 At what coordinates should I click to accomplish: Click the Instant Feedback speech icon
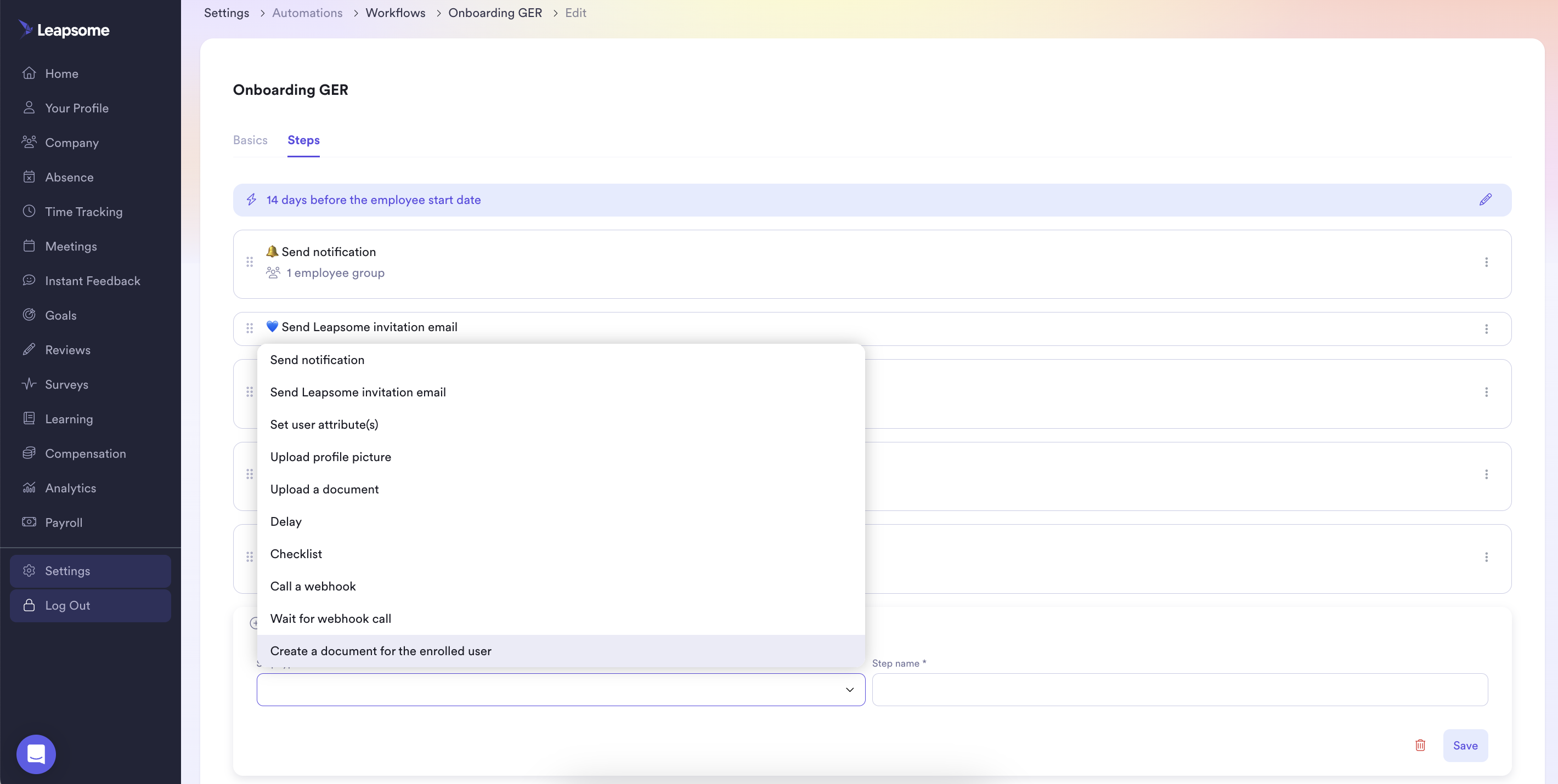[29, 281]
